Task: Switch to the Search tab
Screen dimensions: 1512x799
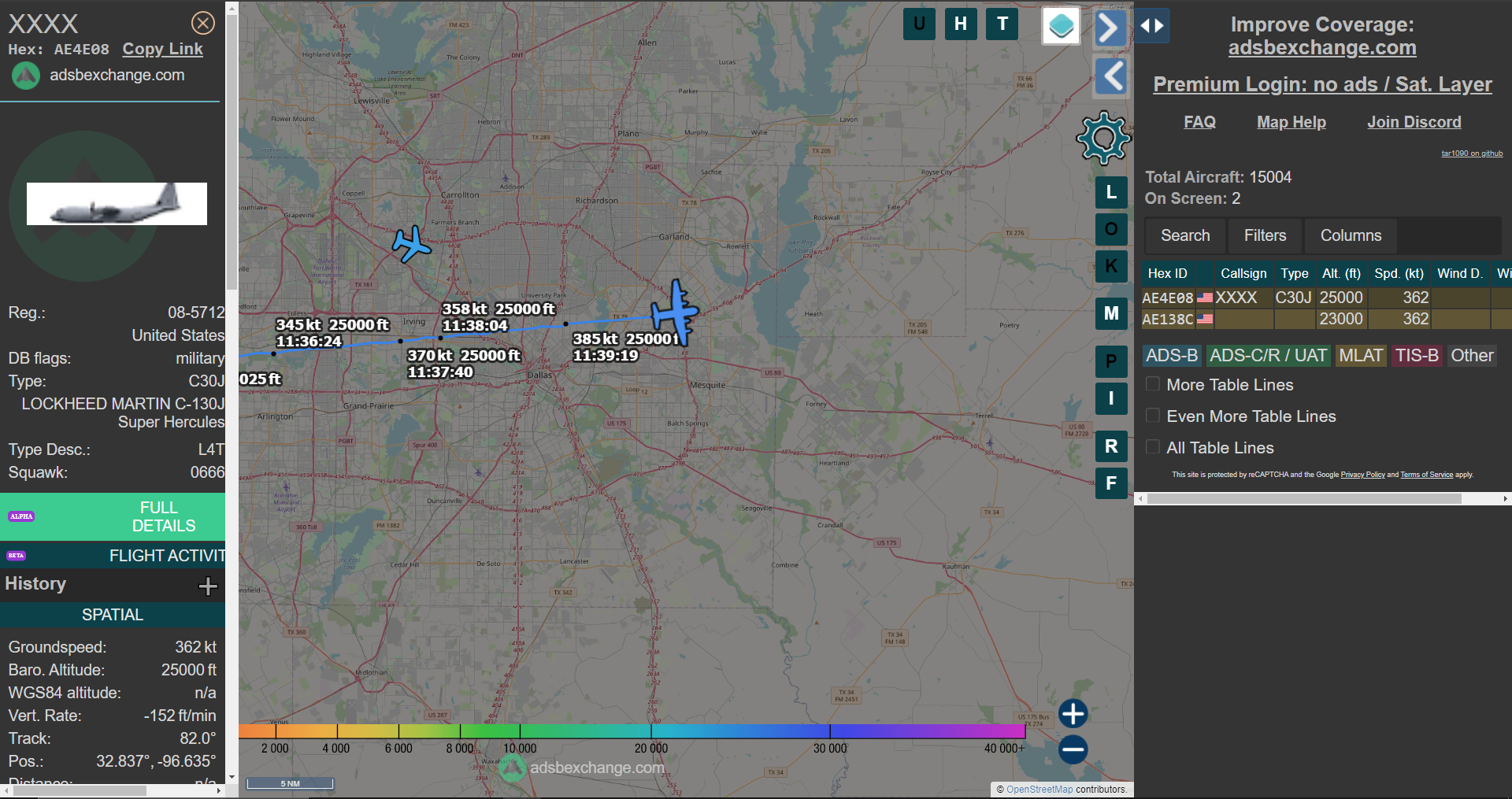Action: 1185,235
